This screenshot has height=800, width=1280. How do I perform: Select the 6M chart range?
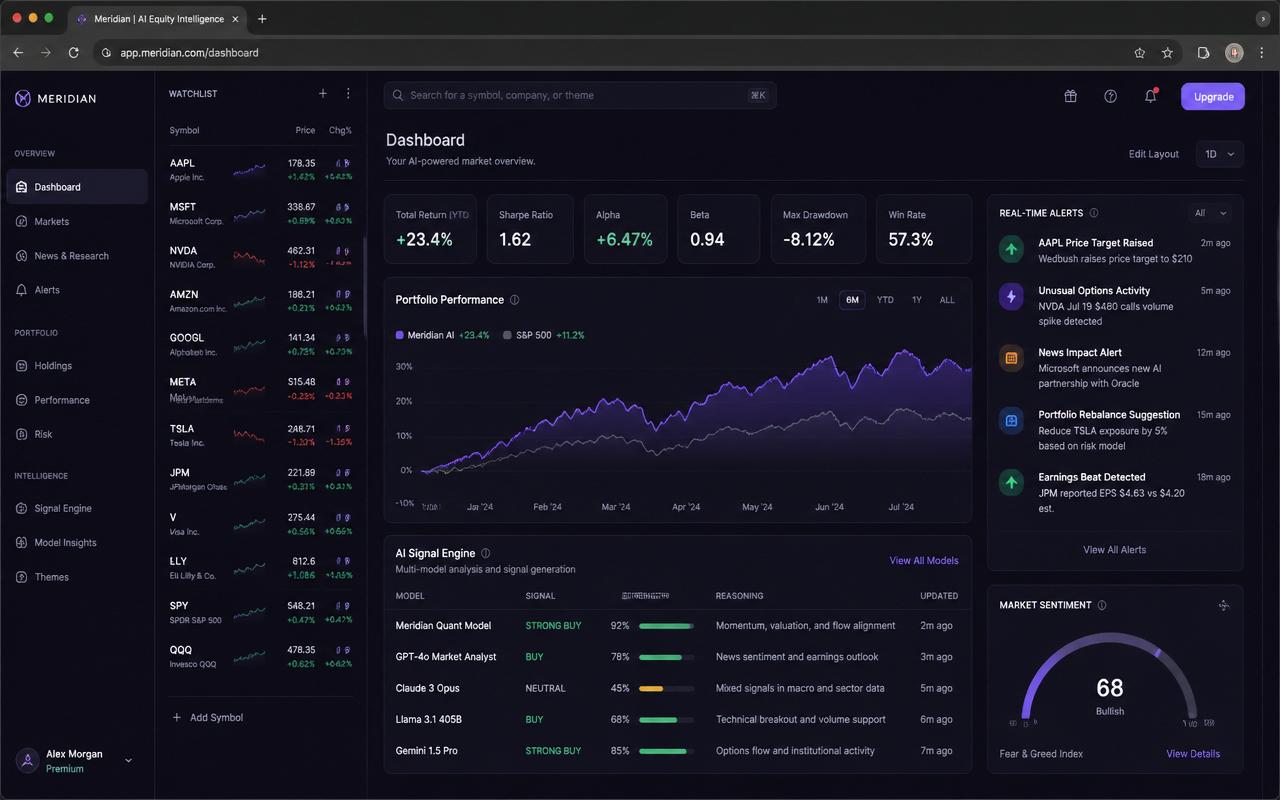click(852, 300)
